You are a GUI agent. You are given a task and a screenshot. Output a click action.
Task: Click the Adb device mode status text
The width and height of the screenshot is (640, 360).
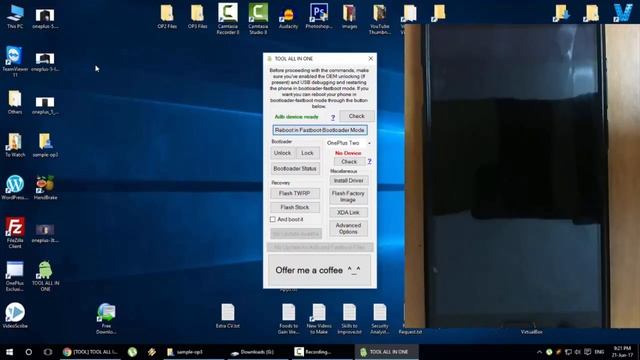[x=296, y=117]
